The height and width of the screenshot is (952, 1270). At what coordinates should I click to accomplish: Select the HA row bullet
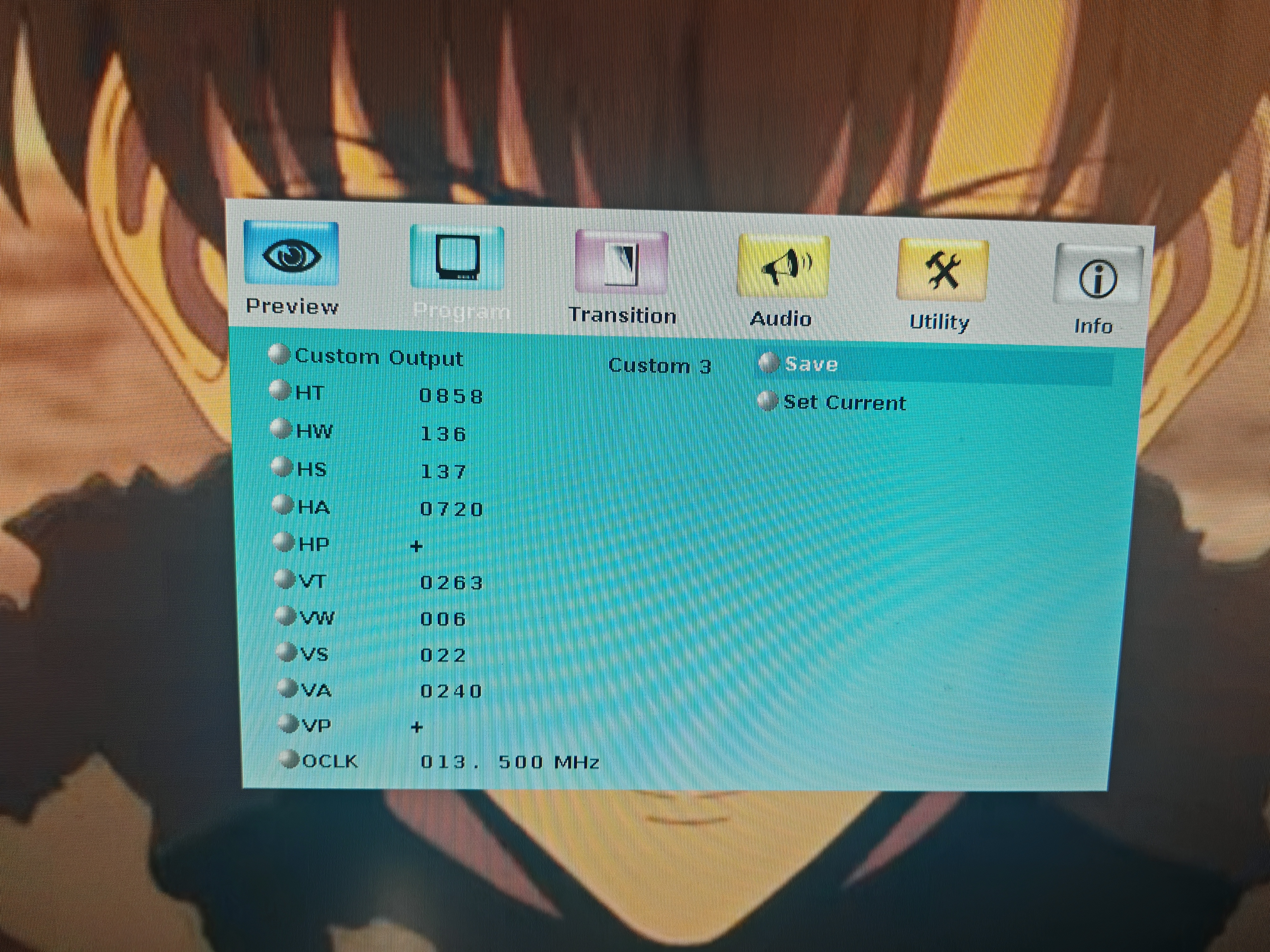point(283,505)
